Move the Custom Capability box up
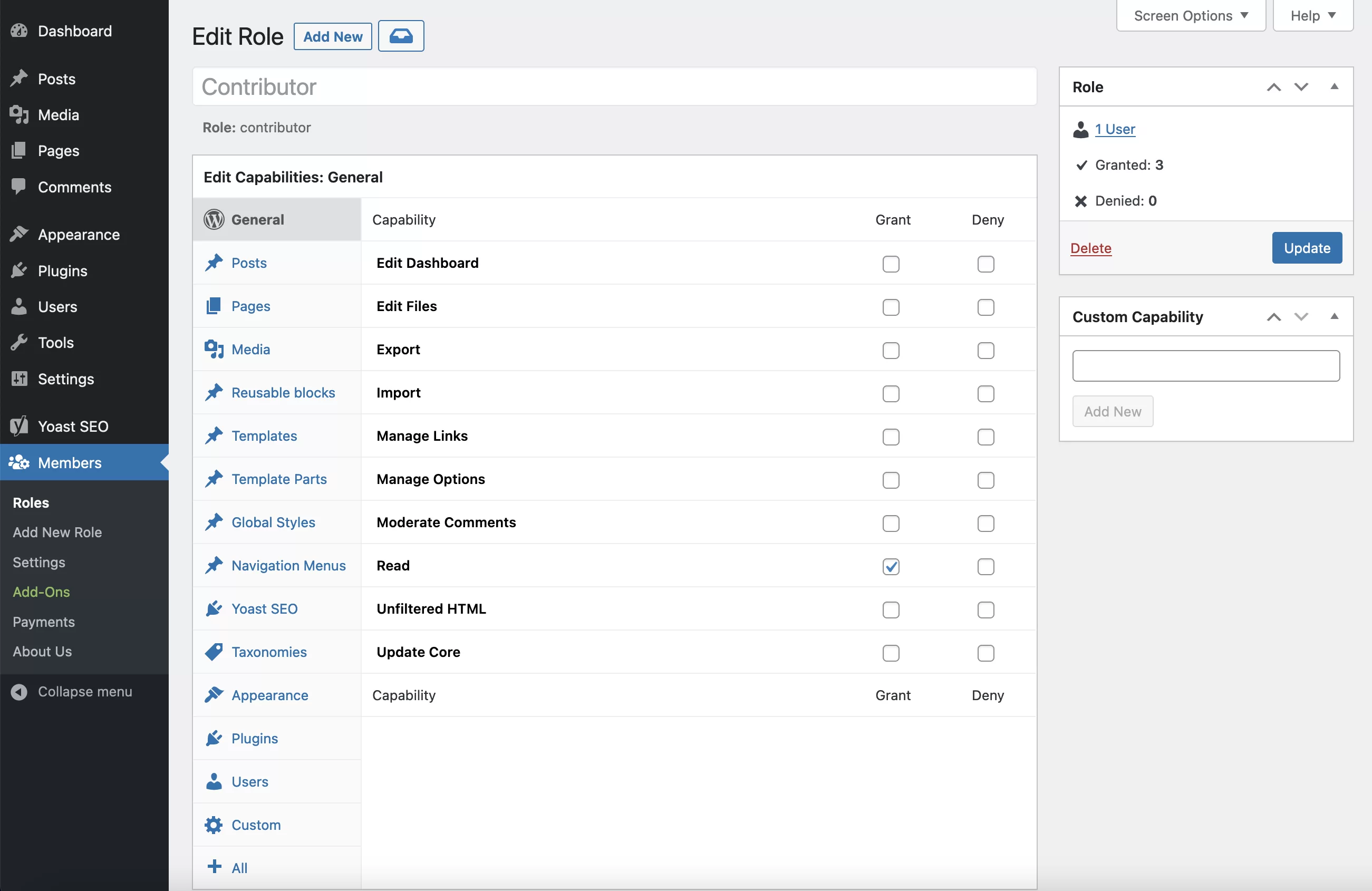 1273,317
